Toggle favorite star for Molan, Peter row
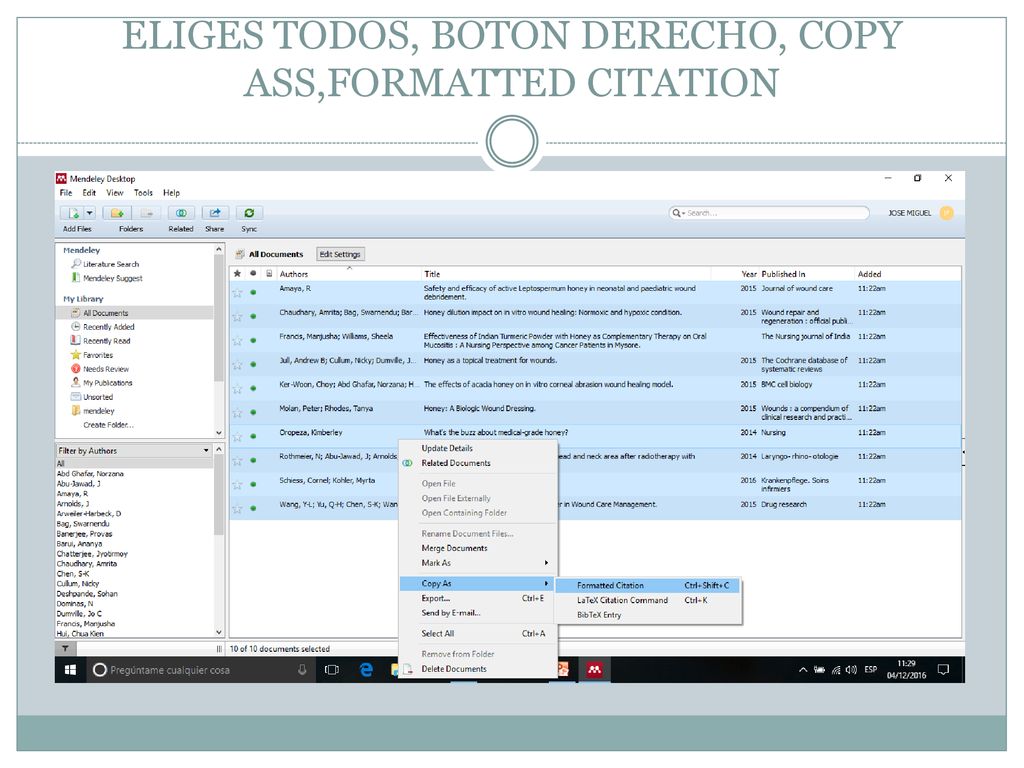 pos(237,413)
